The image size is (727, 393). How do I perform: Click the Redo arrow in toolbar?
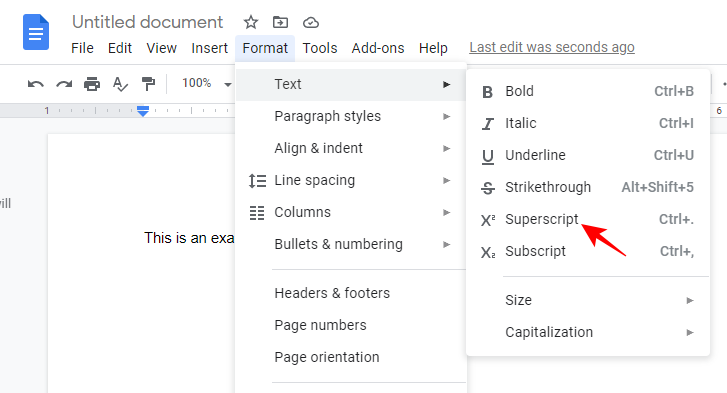tap(64, 84)
